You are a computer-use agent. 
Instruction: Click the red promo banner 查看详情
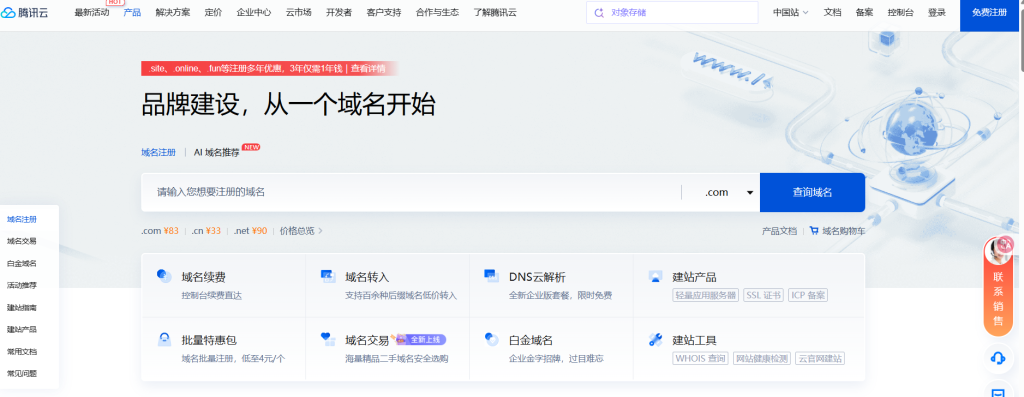coord(368,68)
